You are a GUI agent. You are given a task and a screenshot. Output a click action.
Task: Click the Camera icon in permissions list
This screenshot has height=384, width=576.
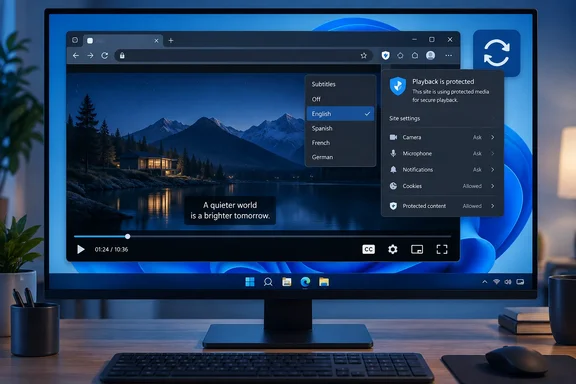(x=393, y=137)
